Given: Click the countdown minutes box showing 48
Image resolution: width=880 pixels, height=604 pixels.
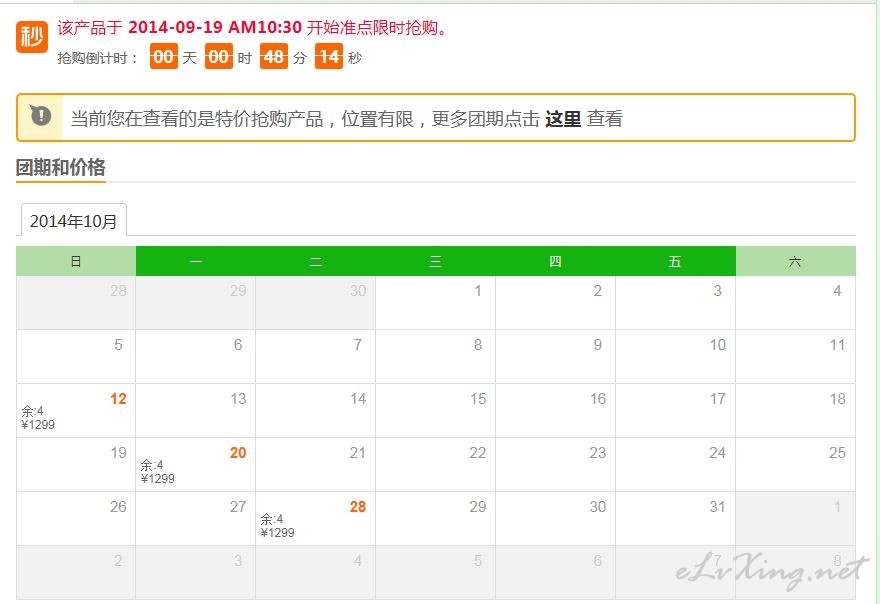Looking at the screenshot, I should click(274, 57).
